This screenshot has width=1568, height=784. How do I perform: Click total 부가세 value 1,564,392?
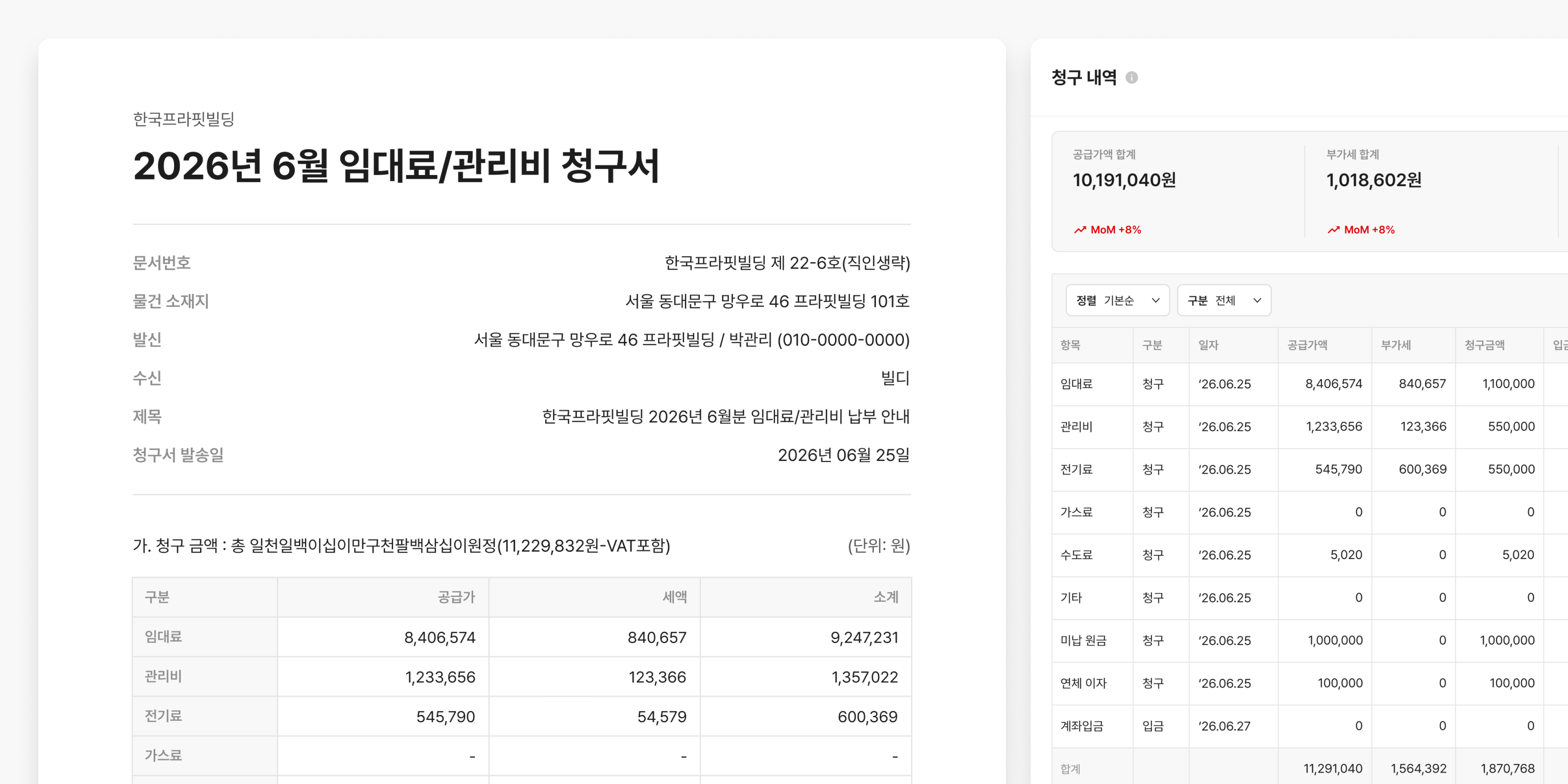[1418, 769]
